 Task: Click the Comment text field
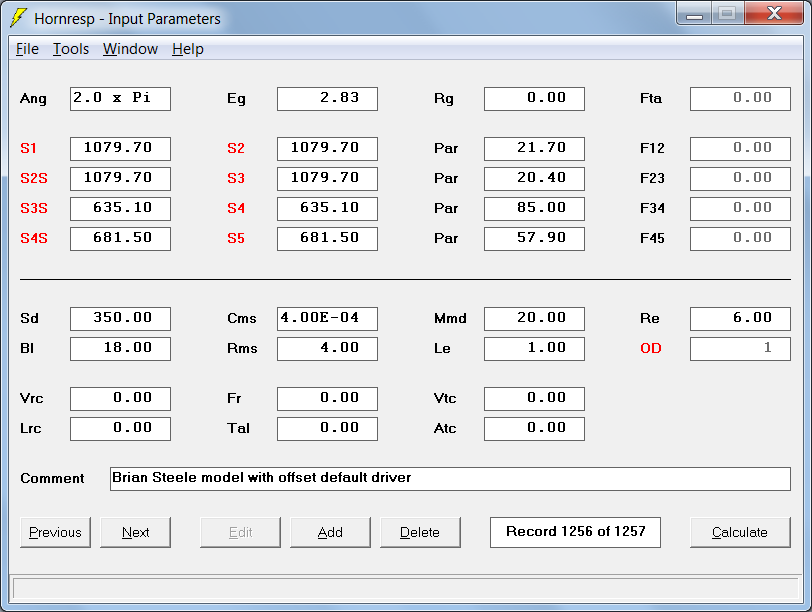451,478
